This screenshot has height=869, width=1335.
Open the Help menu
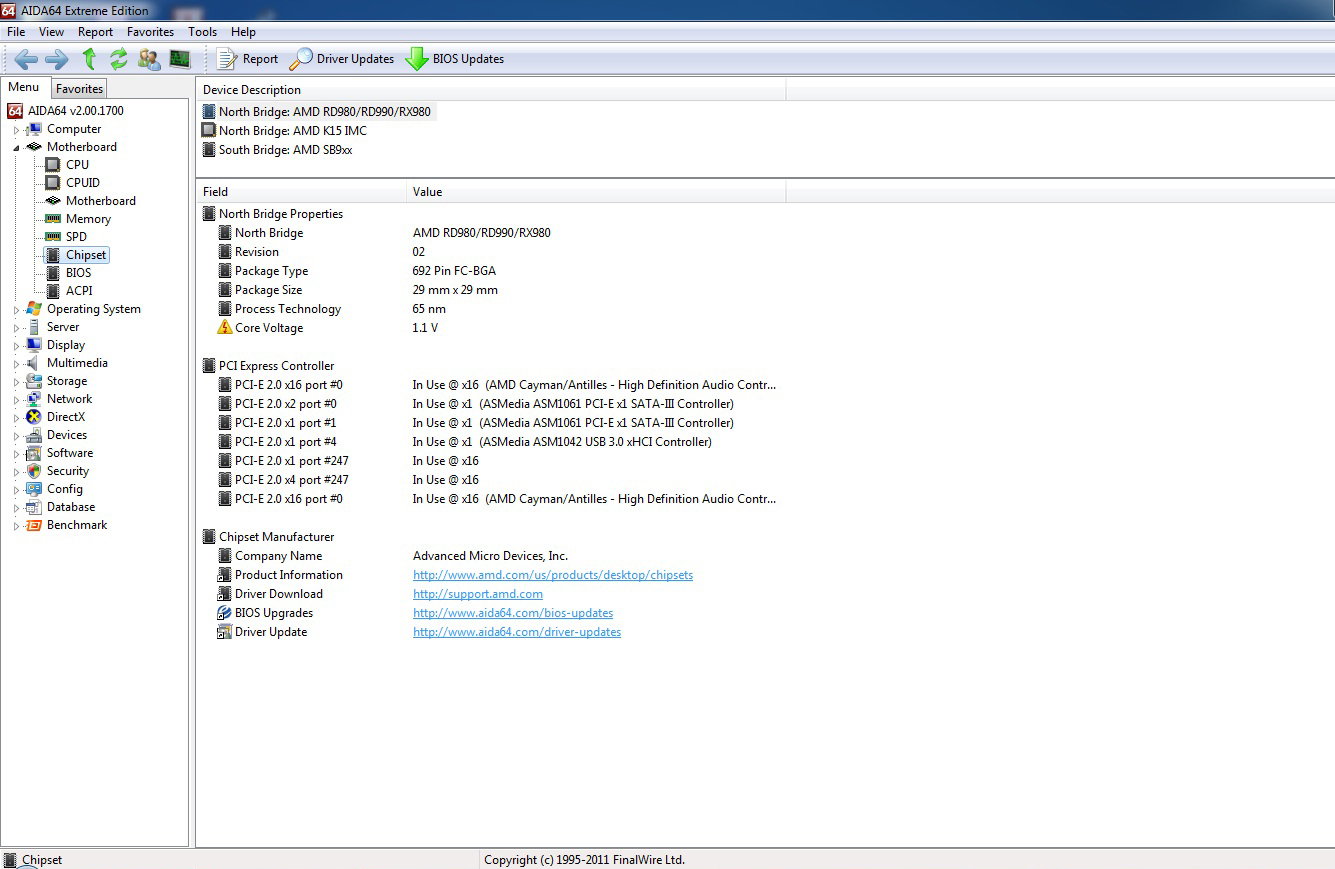point(243,32)
